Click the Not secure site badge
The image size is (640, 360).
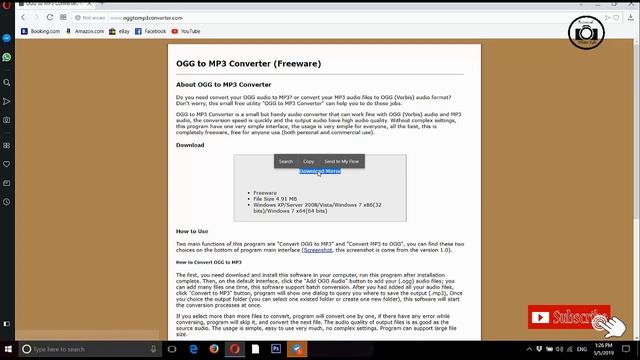pos(90,18)
